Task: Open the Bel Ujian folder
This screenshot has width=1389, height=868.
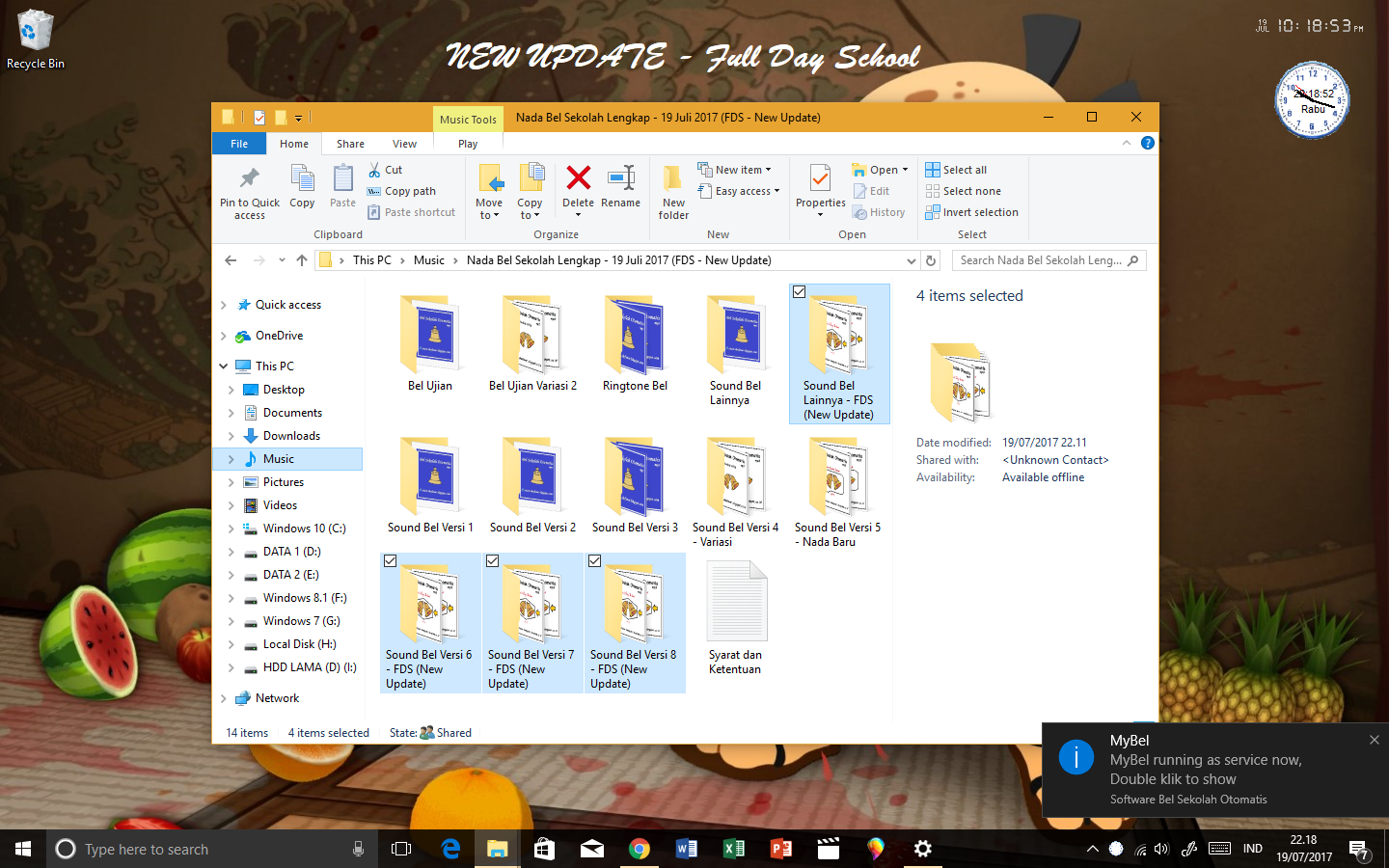Action: click(x=430, y=343)
